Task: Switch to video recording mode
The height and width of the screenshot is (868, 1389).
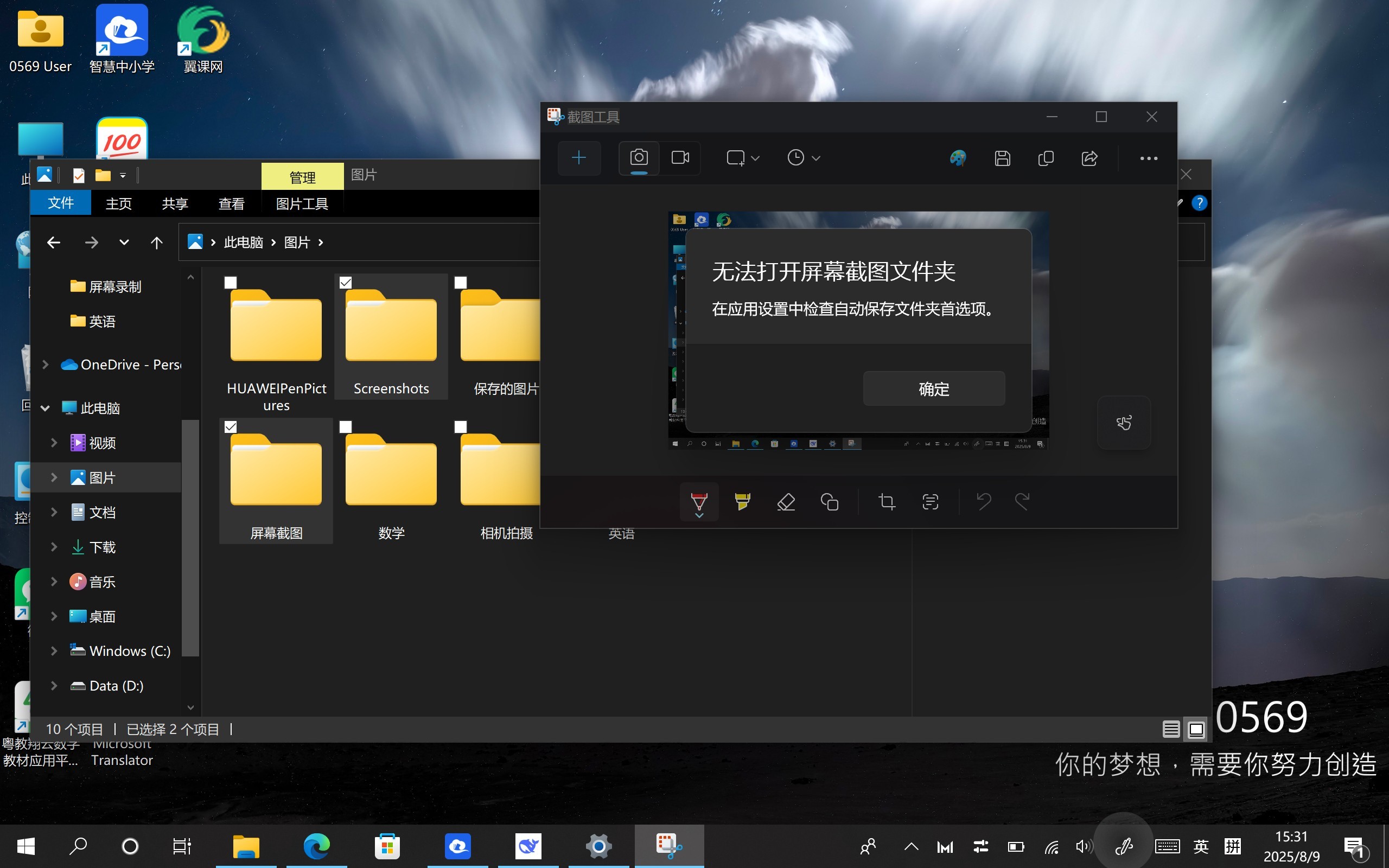Action: (x=680, y=158)
